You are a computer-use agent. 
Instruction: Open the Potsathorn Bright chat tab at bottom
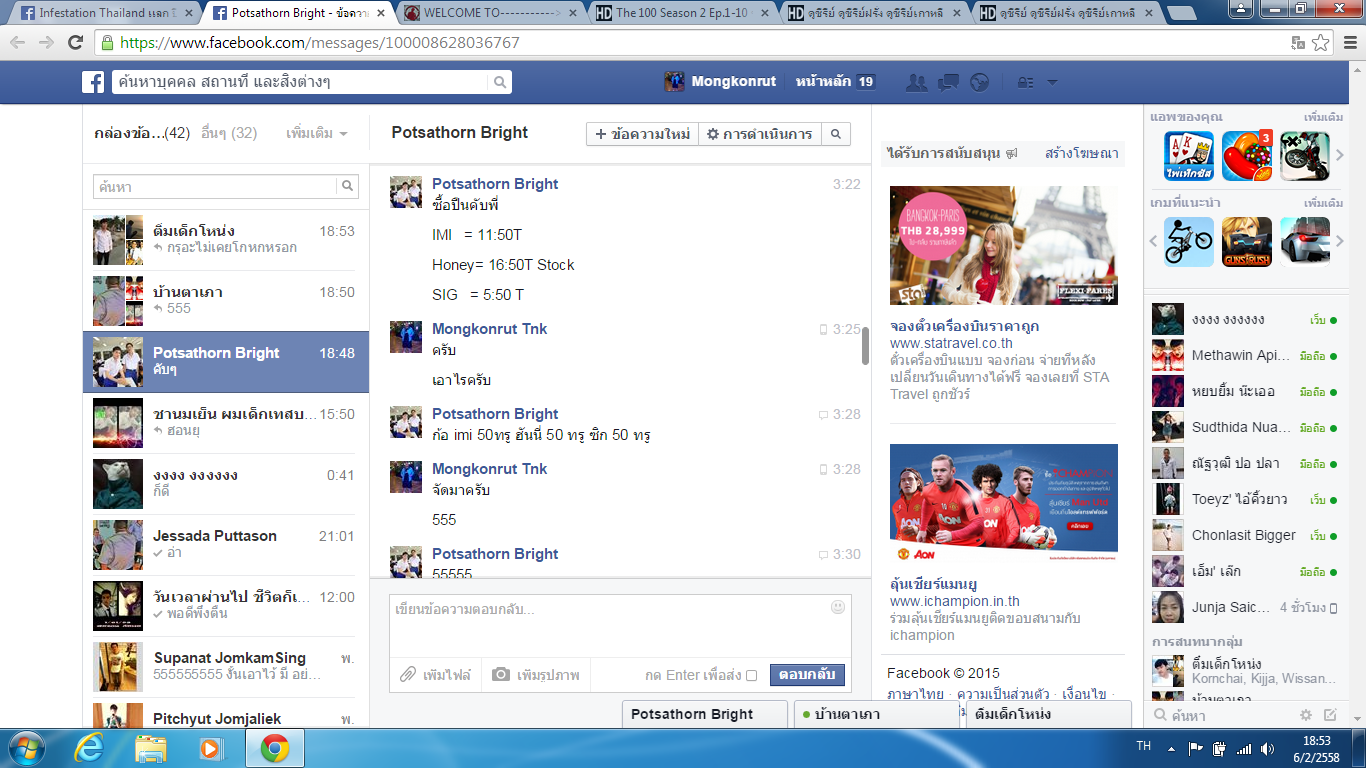pos(705,714)
